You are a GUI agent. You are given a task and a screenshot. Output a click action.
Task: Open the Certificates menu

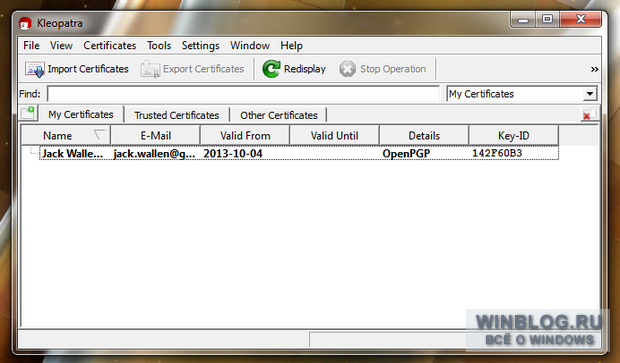tap(110, 45)
